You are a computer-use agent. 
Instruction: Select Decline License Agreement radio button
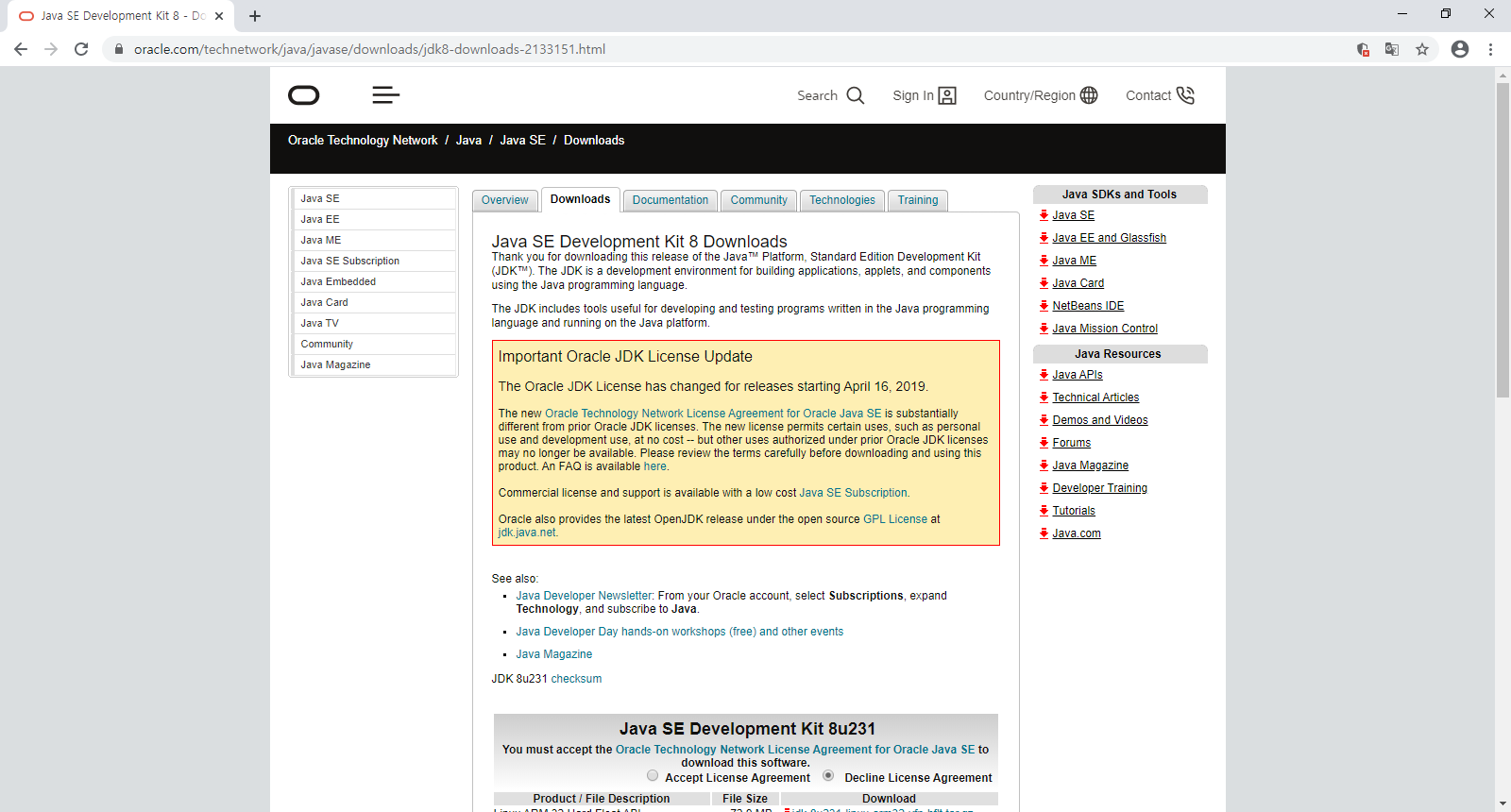[828, 776]
